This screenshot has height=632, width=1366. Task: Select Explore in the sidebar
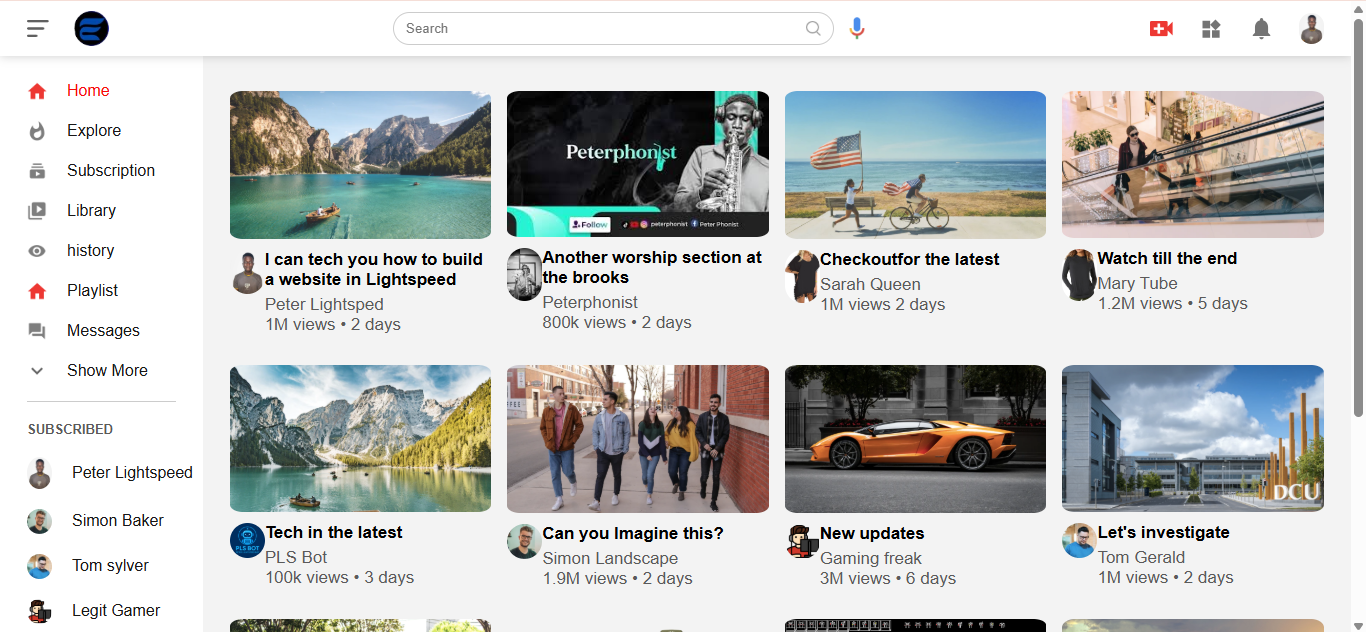pos(93,130)
